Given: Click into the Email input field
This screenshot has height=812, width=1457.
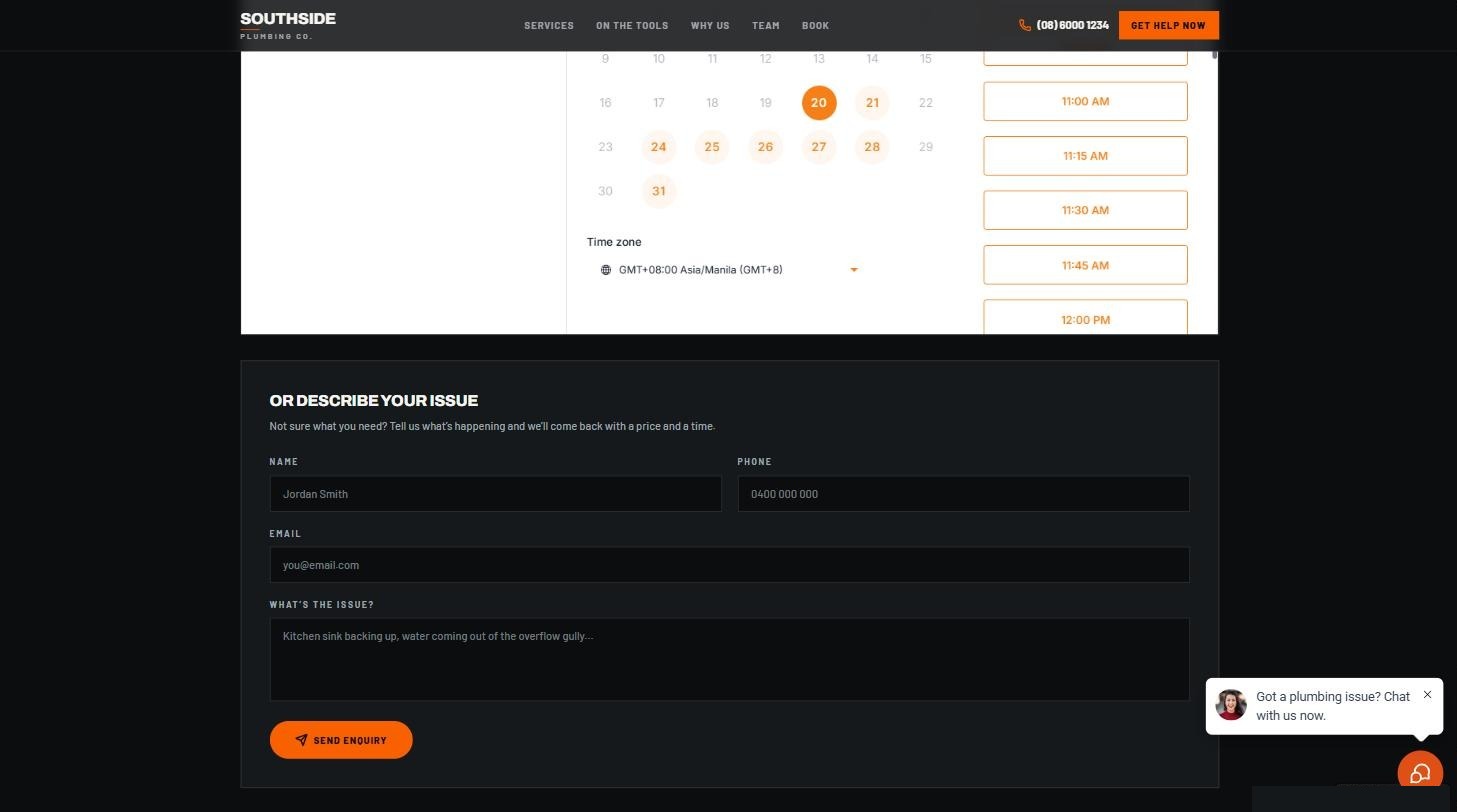Looking at the screenshot, I should [x=729, y=565].
